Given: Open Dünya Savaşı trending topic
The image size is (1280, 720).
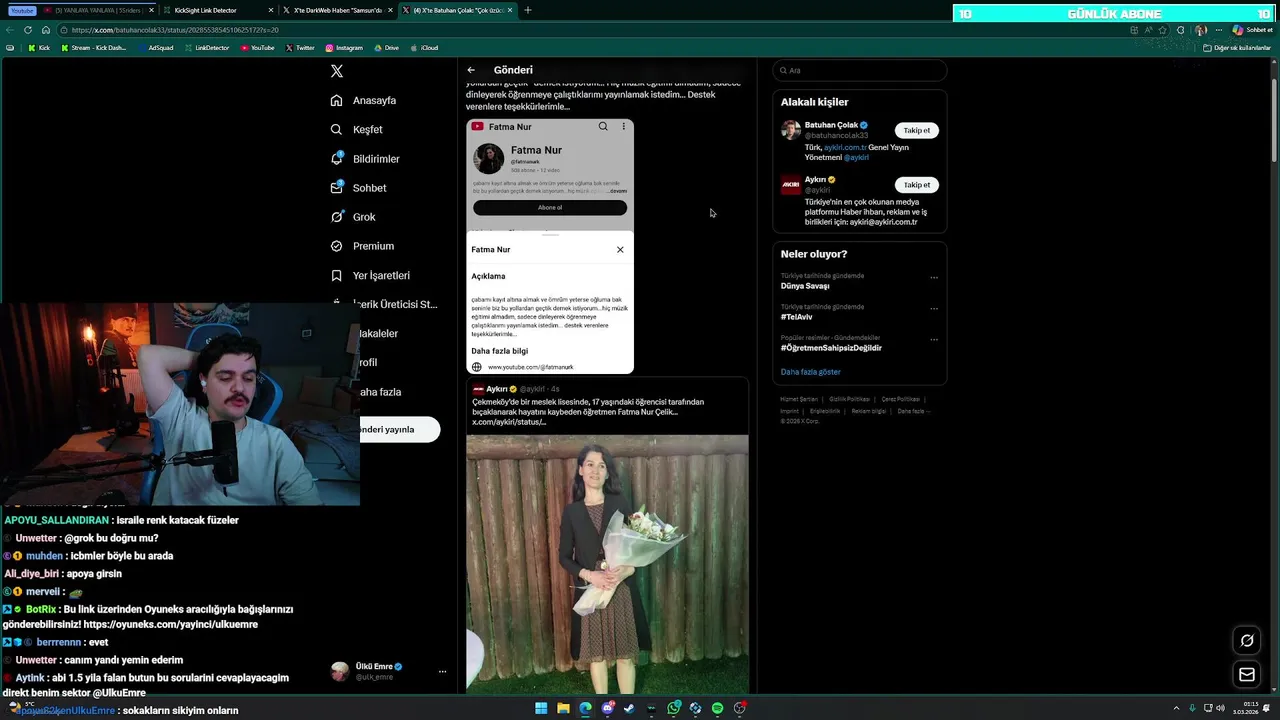Looking at the screenshot, I should [x=805, y=286].
